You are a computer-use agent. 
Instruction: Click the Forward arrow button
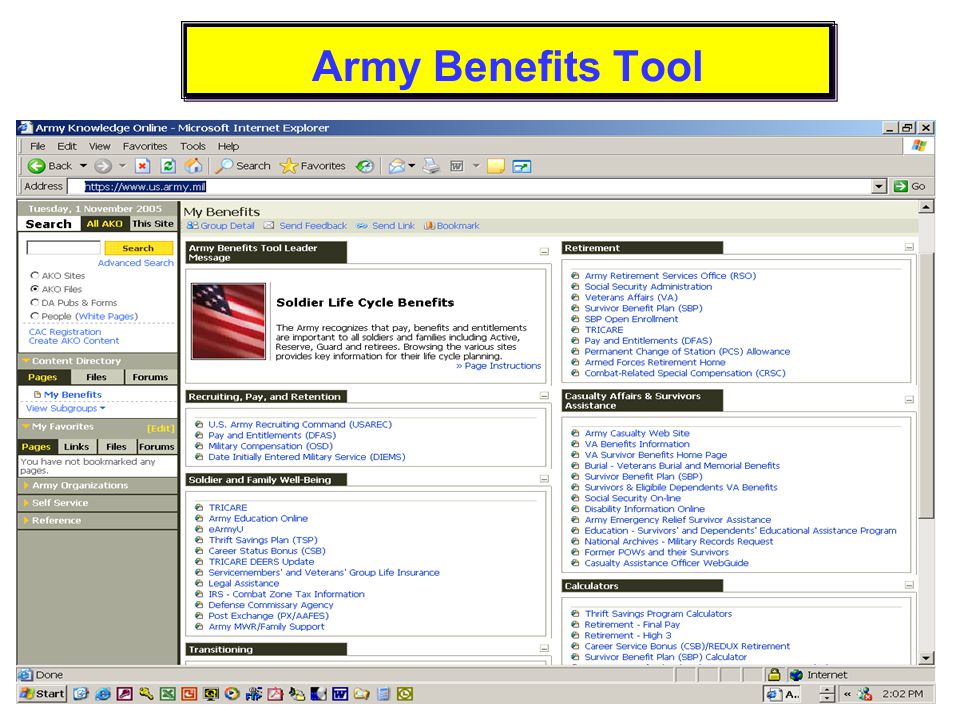coord(102,166)
